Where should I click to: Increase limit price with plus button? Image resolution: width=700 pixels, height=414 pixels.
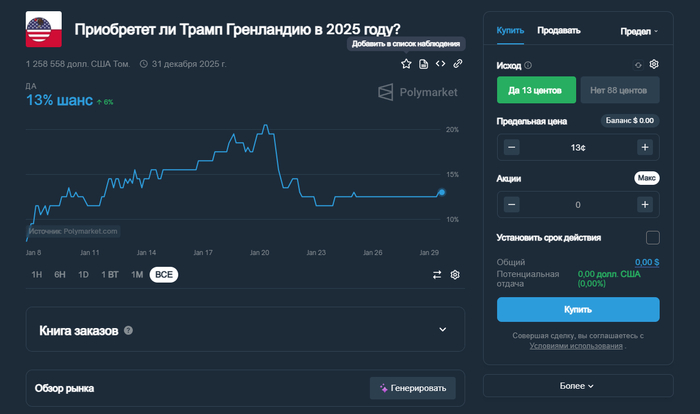click(645, 147)
